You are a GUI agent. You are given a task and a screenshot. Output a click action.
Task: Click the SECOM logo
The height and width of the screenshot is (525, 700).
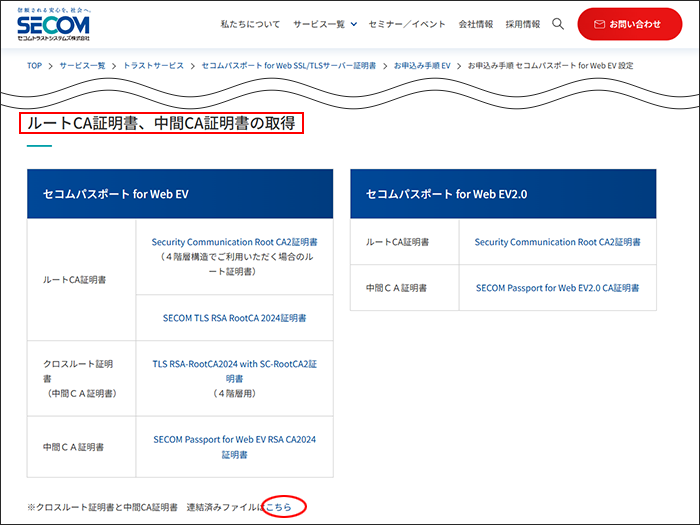pyautogui.click(x=54, y=25)
